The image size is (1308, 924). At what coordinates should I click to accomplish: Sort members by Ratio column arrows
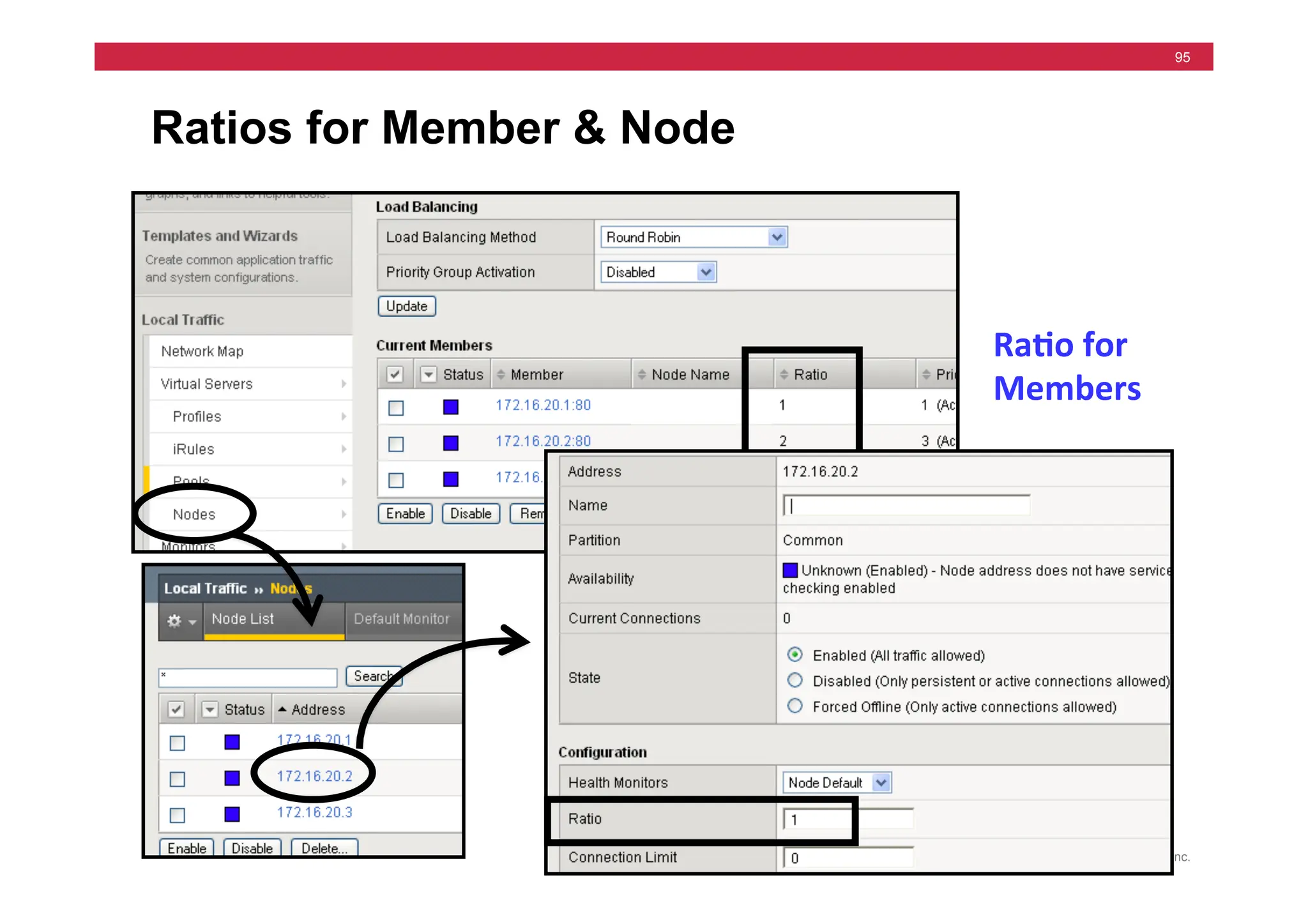[784, 375]
